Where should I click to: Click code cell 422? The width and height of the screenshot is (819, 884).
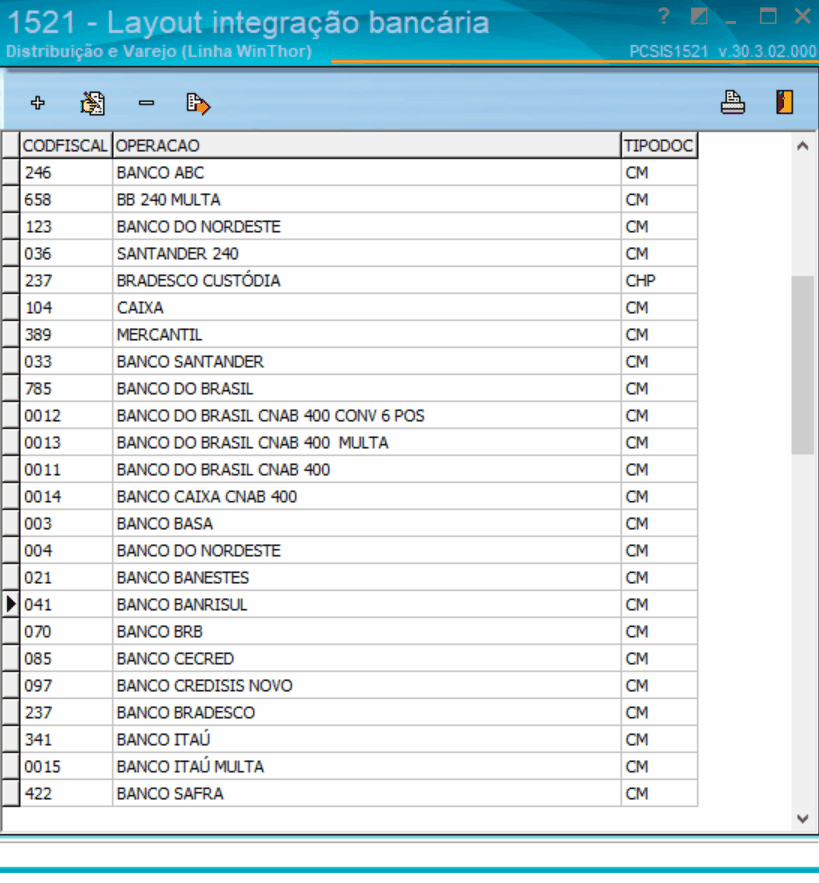click(66, 794)
